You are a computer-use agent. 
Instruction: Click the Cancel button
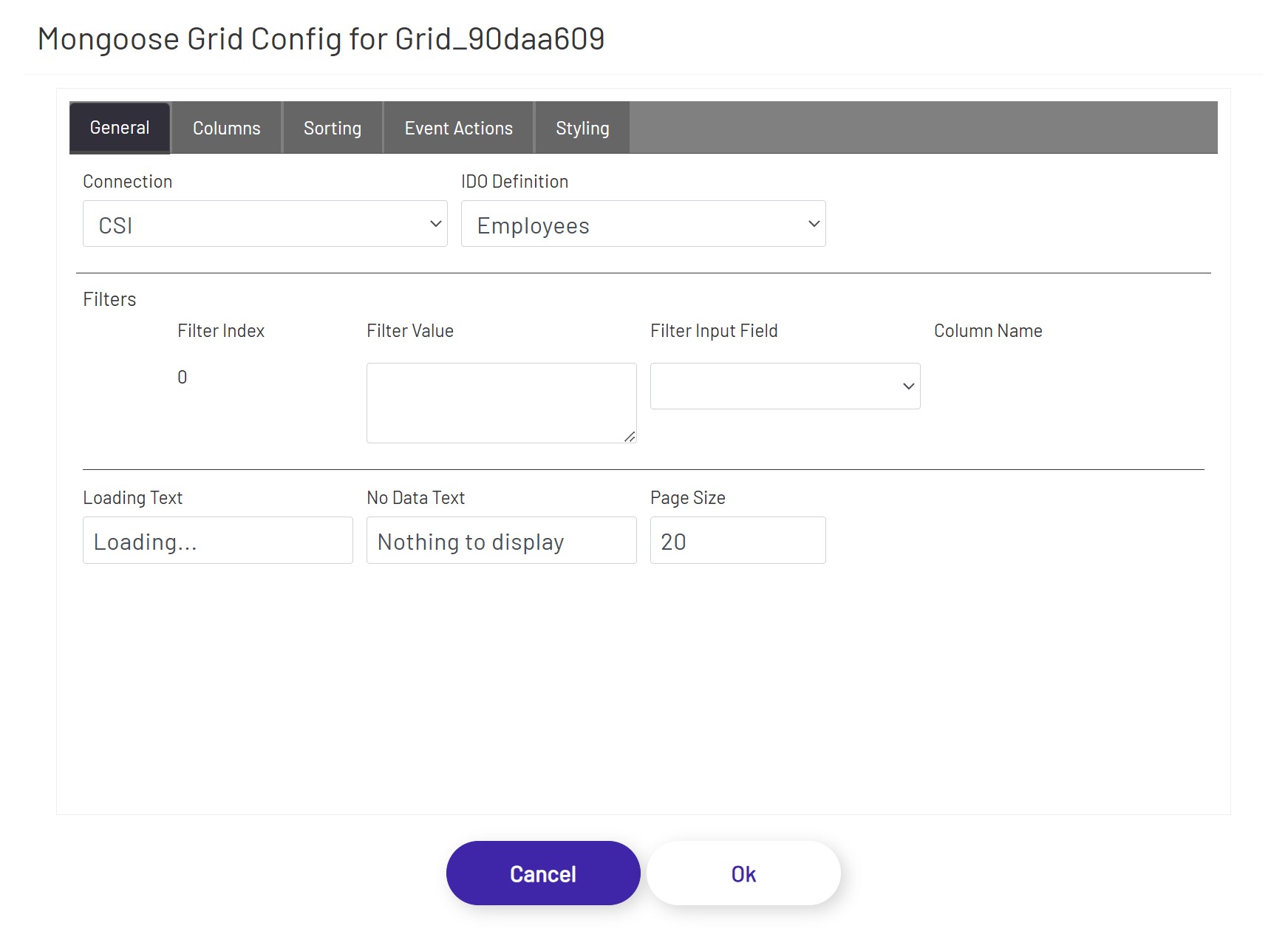542,873
